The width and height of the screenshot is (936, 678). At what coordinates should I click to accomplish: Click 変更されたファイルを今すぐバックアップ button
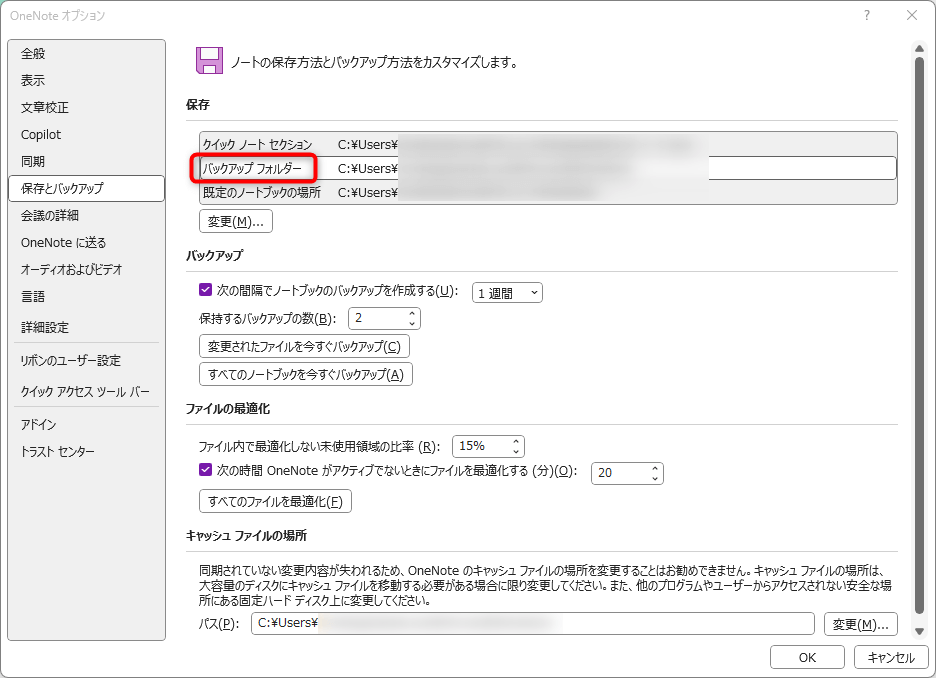click(x=304, y=346)
